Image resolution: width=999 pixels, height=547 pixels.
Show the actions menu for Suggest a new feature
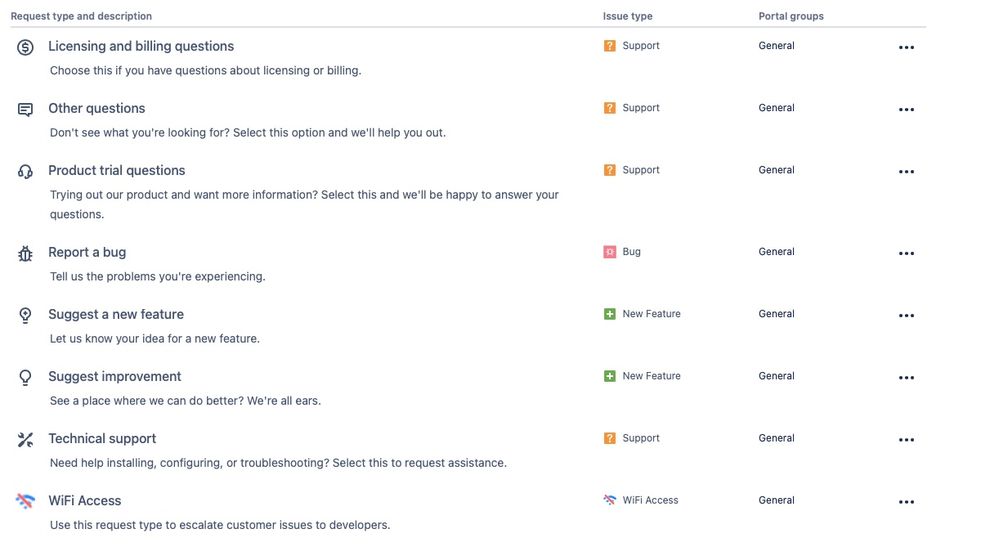(x=906, y=316)
